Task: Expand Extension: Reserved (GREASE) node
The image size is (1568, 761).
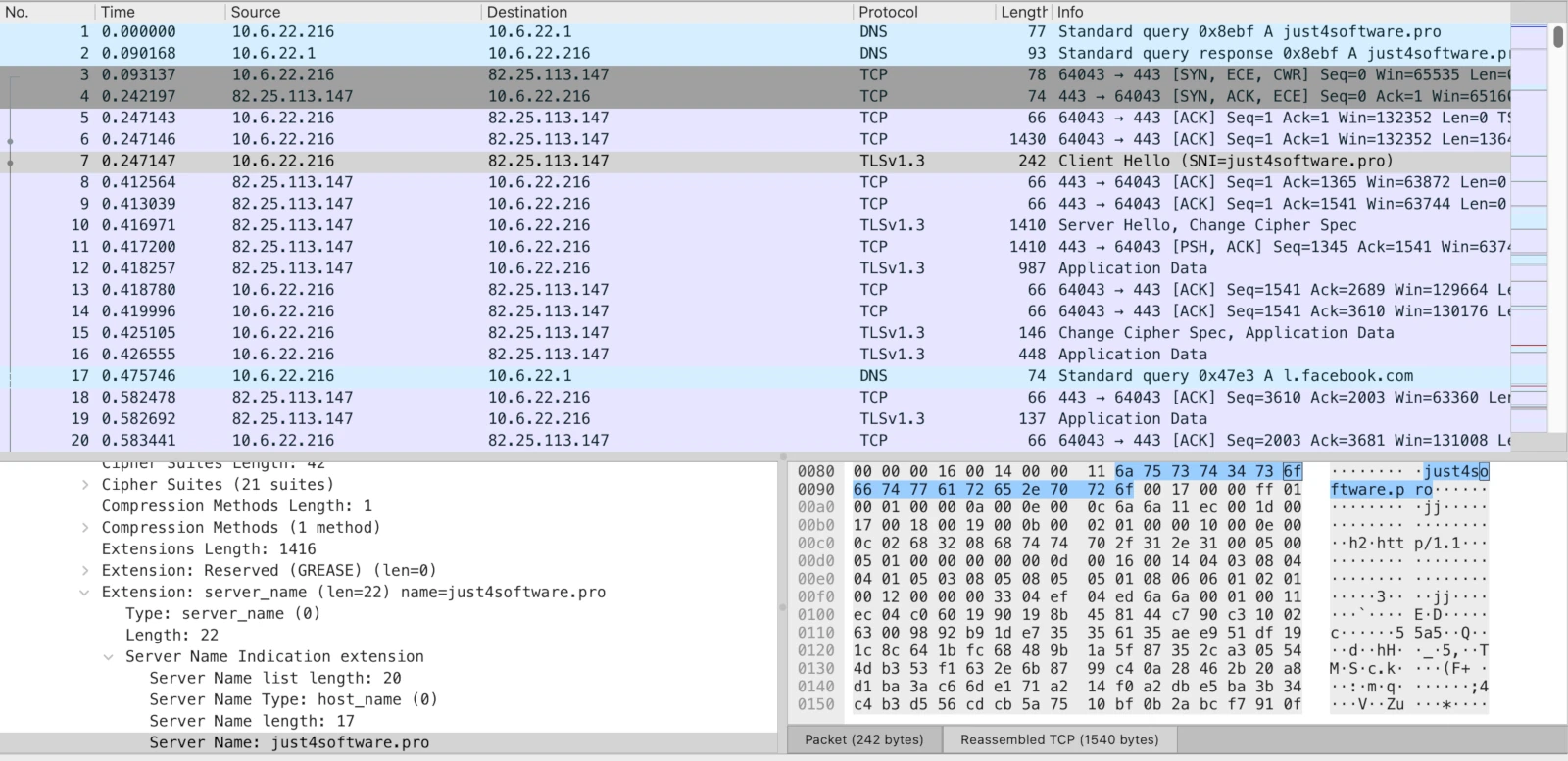Action: coord(85,570)
